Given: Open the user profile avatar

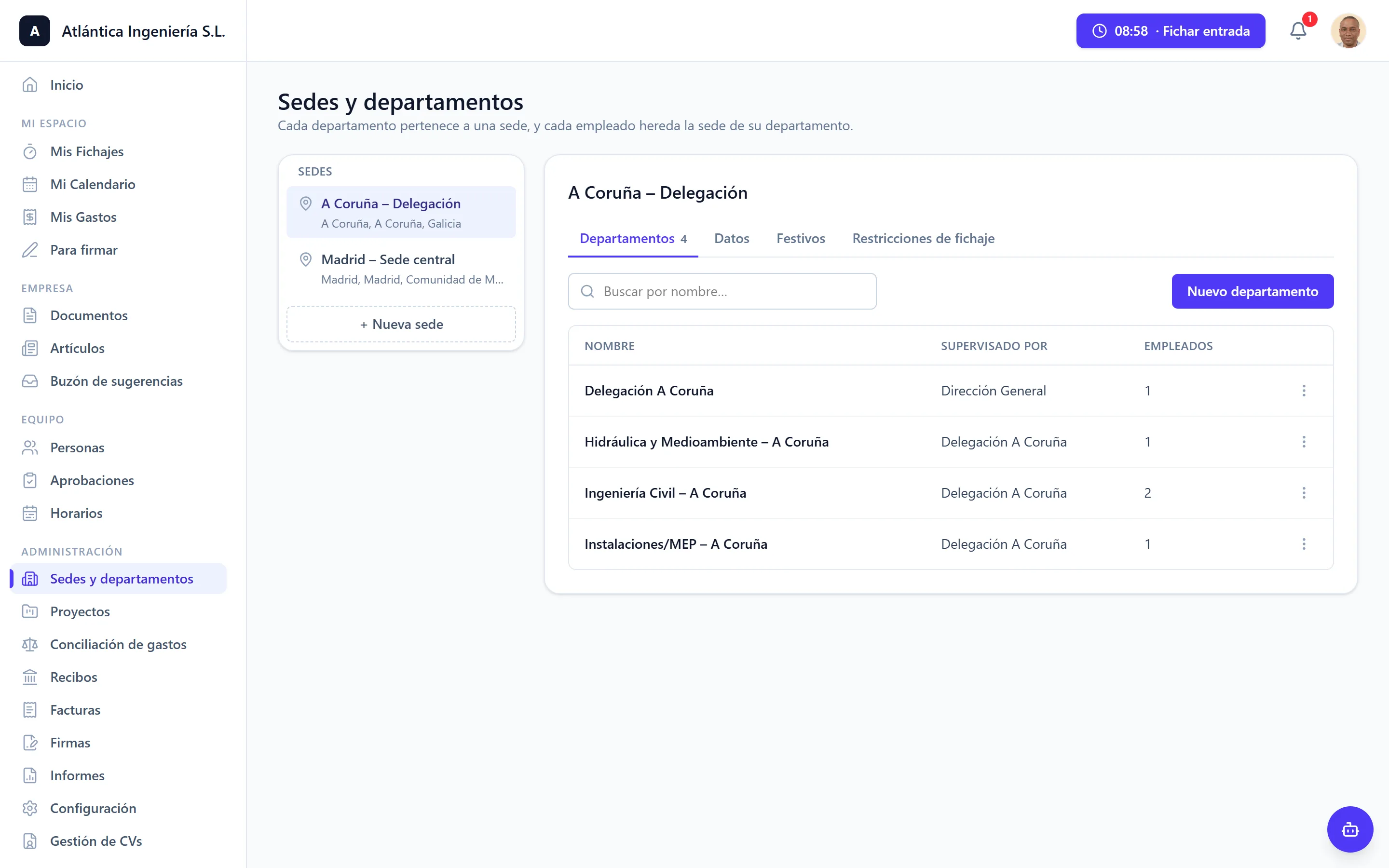Looking at the screenshot, I should [x=1348, y=31].
